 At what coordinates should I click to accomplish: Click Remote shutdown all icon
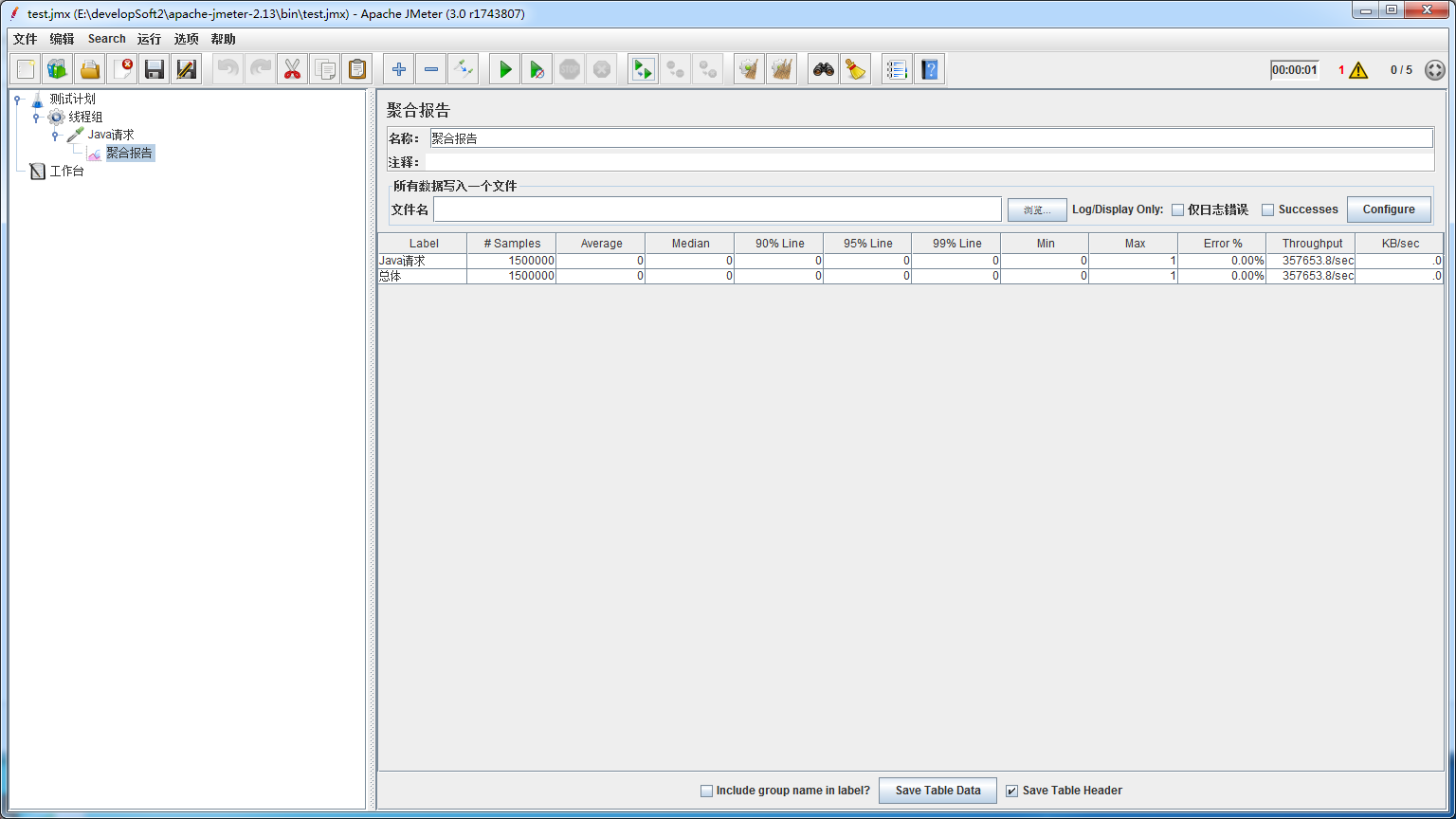click(708, 69)
